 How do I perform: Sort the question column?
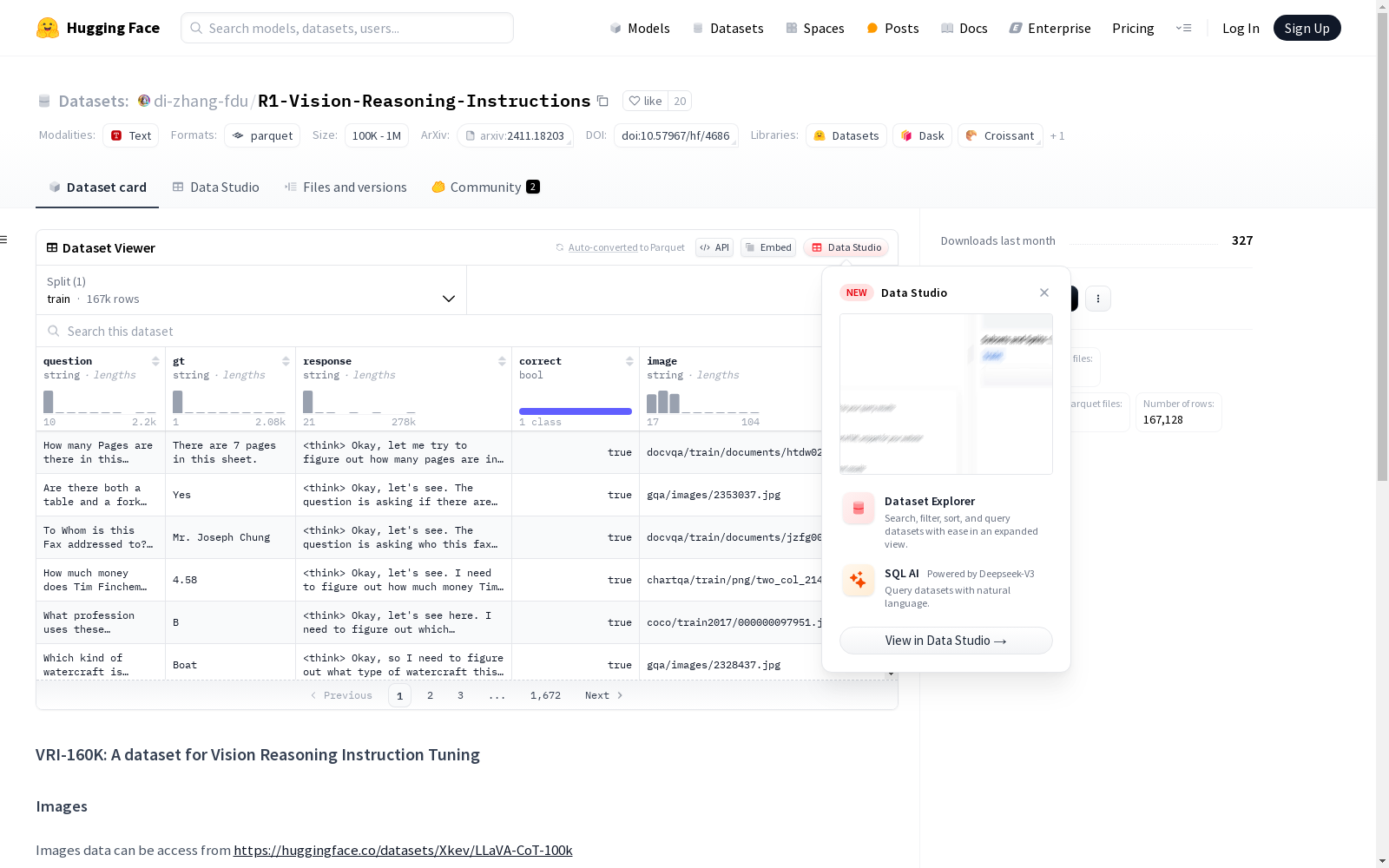[155, 361]
